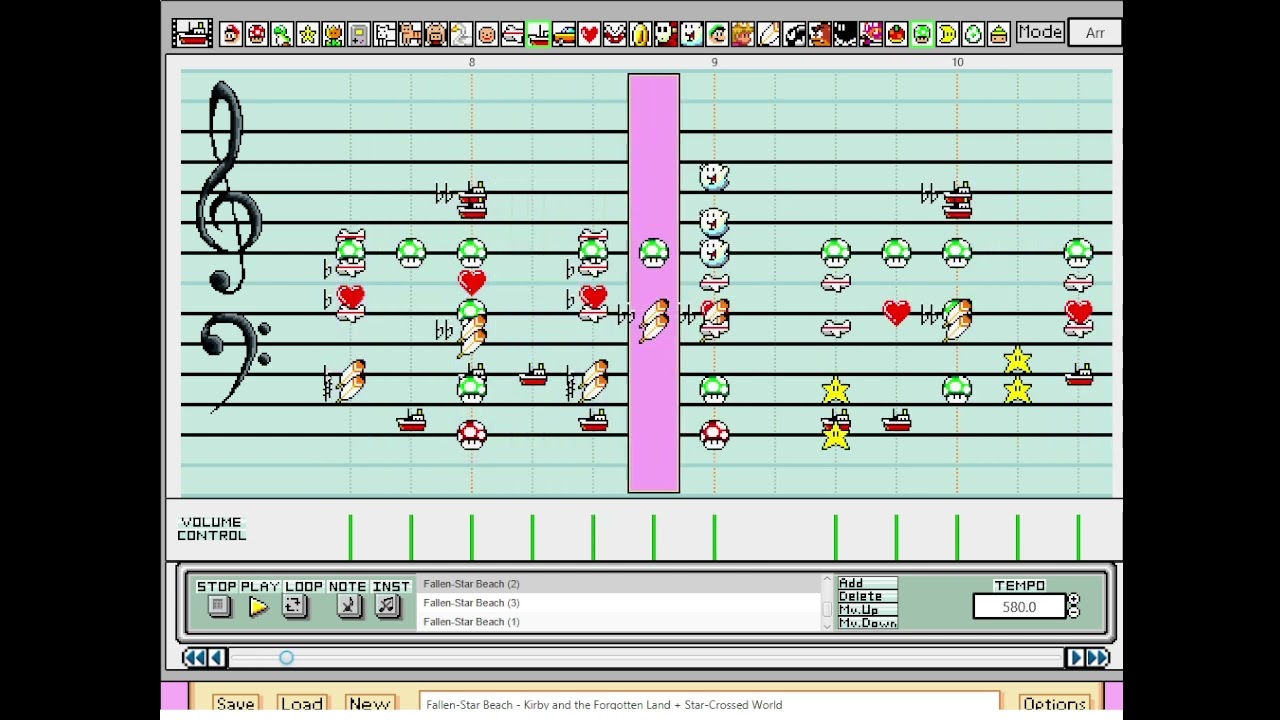The image size is (1280, 720).
Task: Stop playback with the STOP button
Action: [x=219, y=606]
